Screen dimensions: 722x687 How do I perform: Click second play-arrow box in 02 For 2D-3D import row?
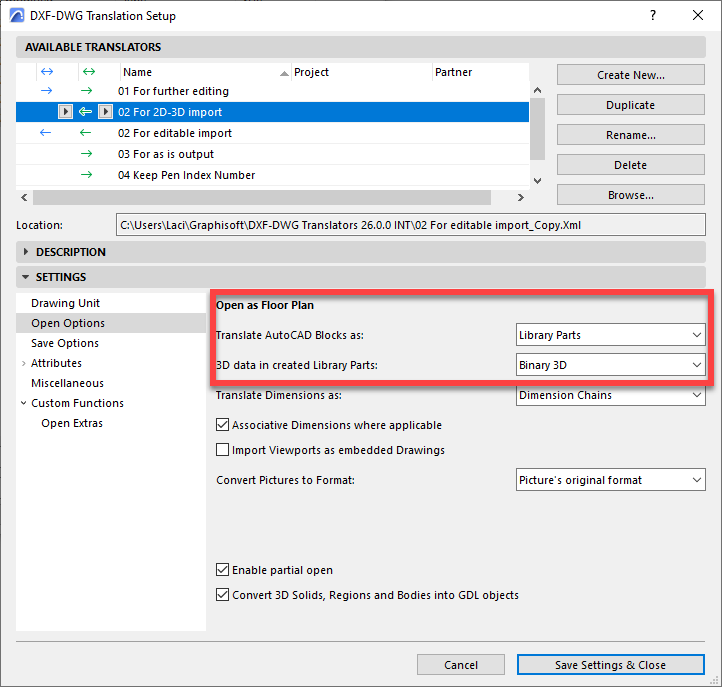(105, 111)
